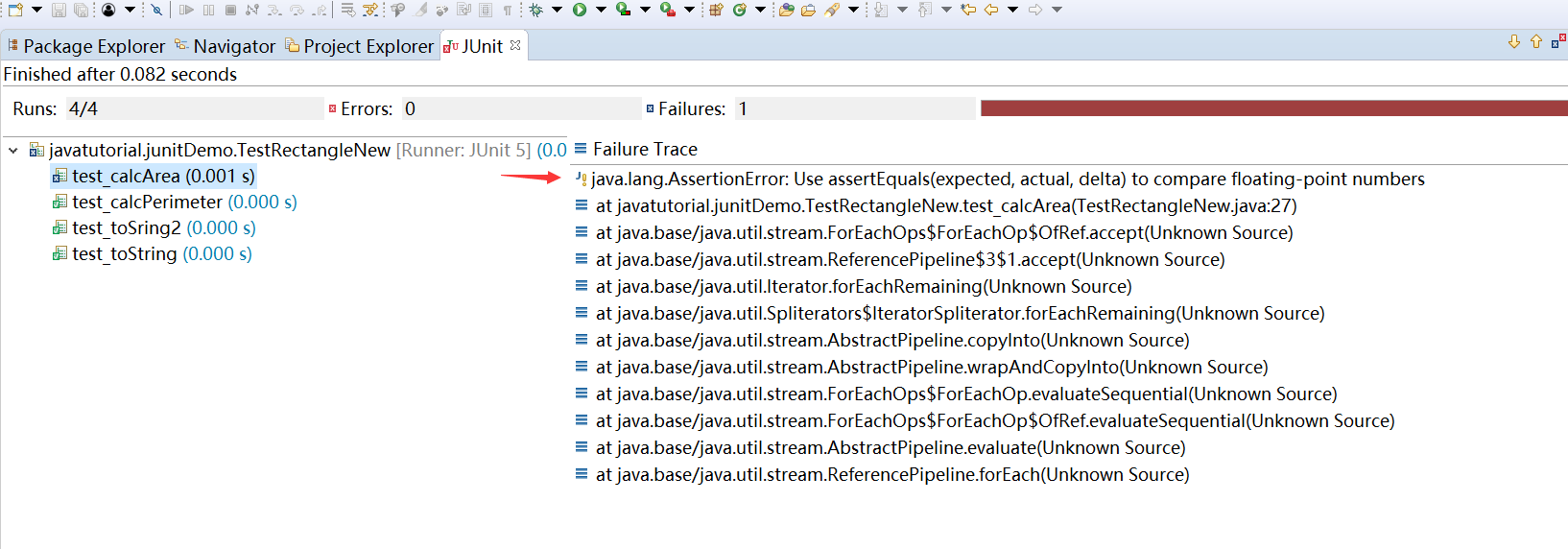Toggle Block Selection mode icon
This screenshot has width=1568, height=549.
tap(485, 10)
